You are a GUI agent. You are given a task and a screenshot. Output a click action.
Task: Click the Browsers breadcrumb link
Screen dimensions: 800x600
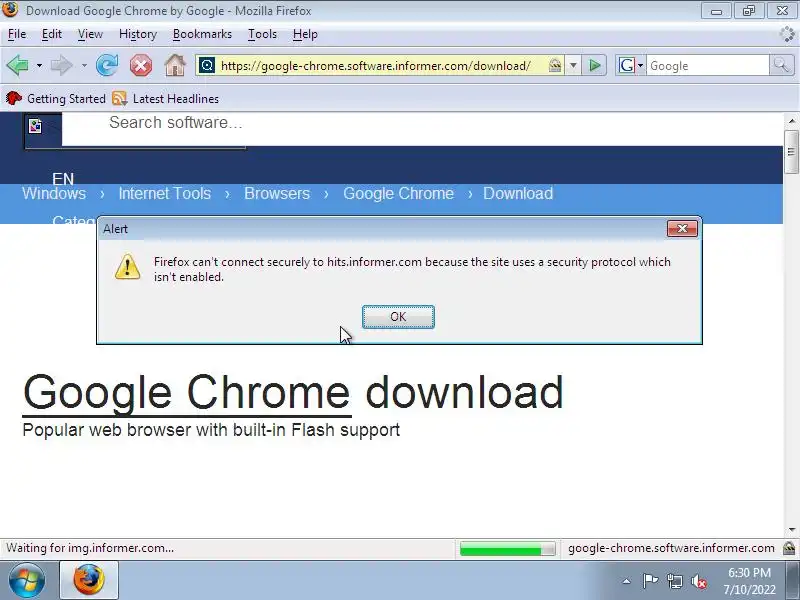[x=277, y=193]
